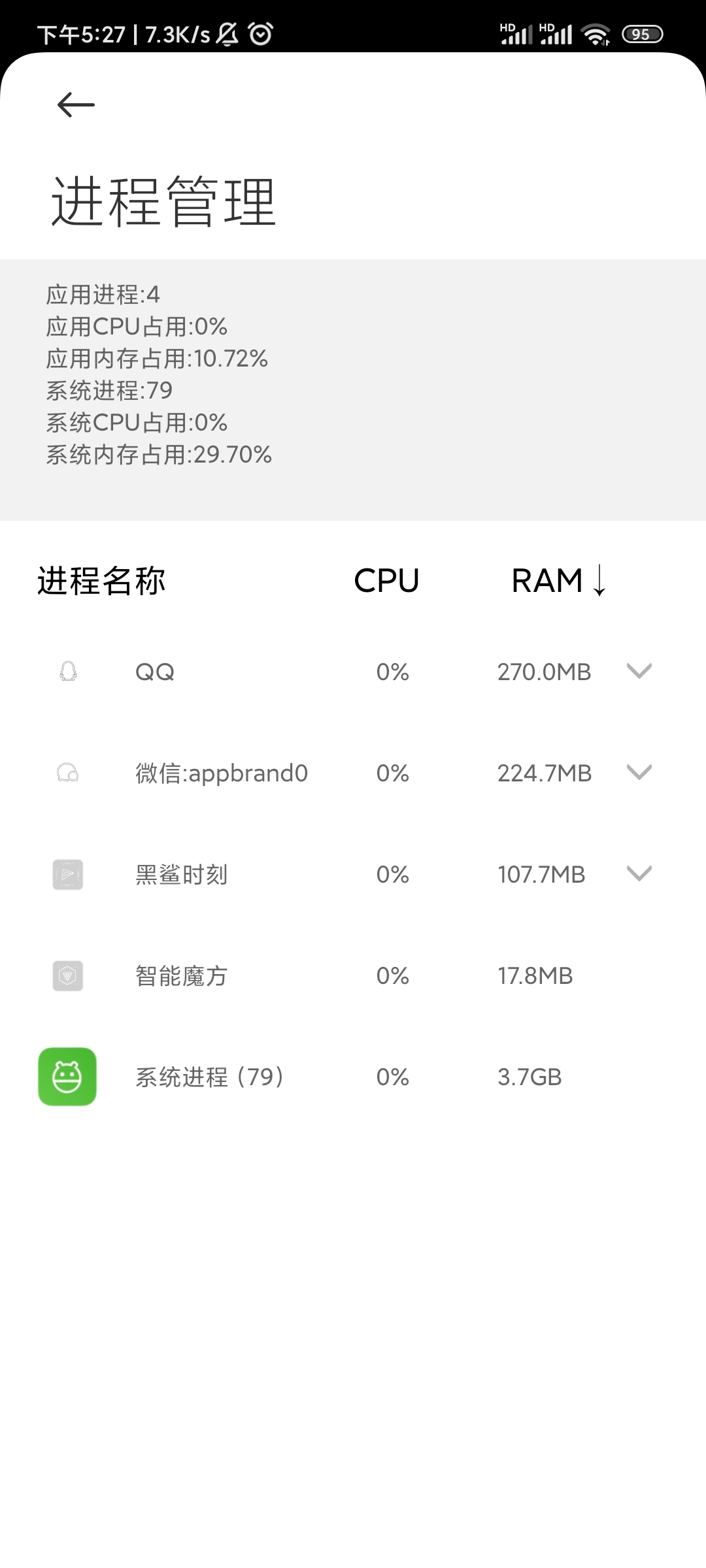Sort processes by RAM column
Screen dimensions: 706x1568
[546, 580]
